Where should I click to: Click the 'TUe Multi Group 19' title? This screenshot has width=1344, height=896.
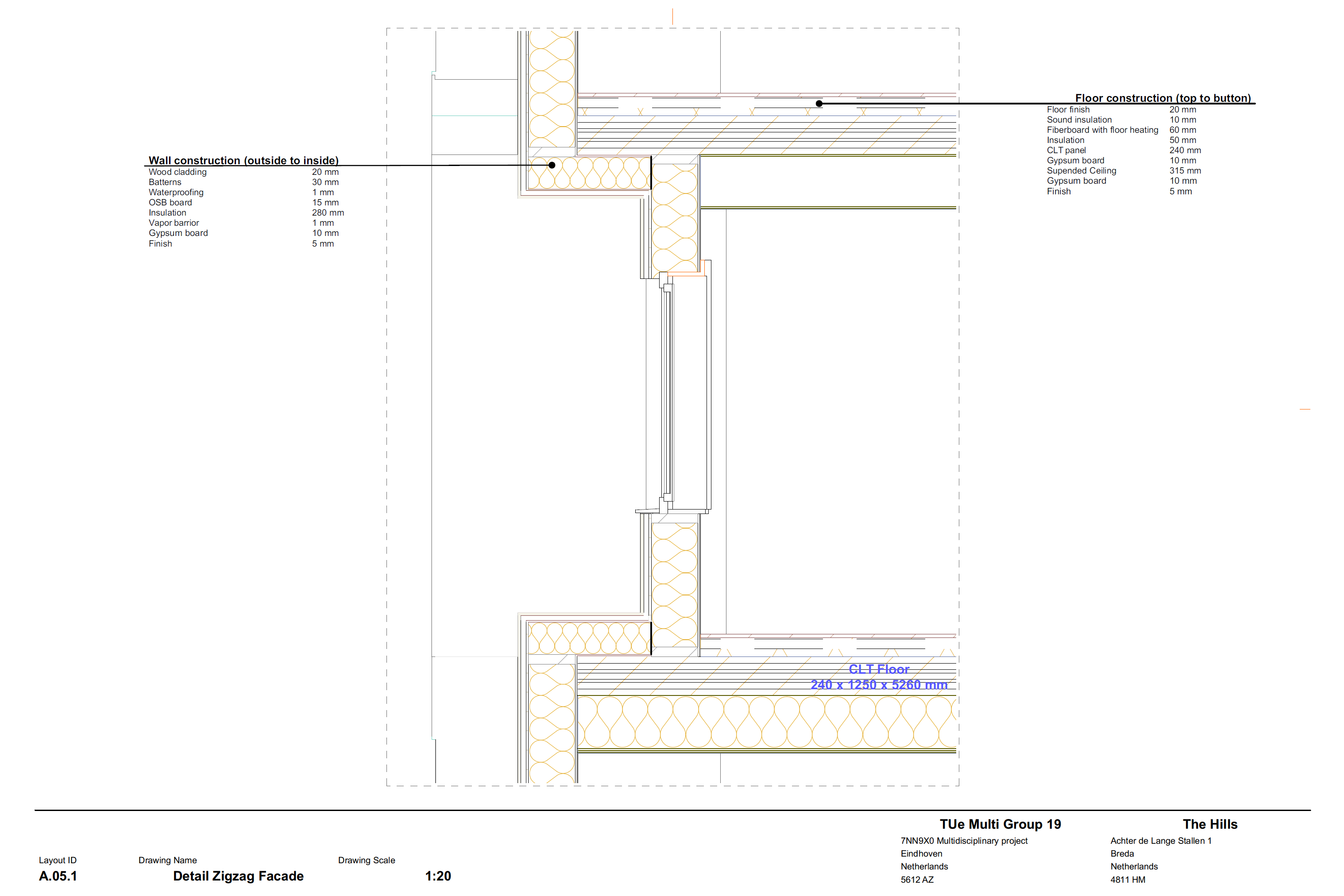pos(1000,824)
